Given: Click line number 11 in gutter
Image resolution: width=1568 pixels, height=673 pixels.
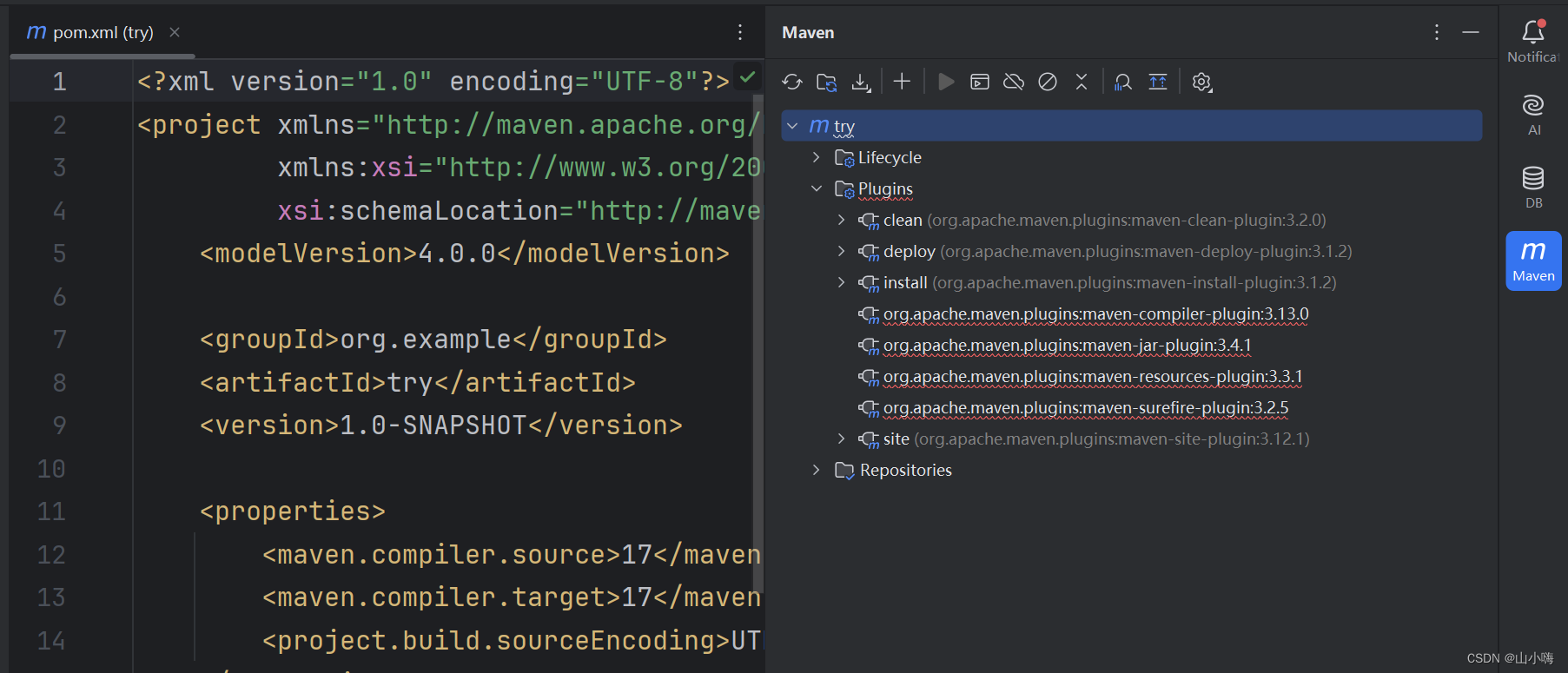Looking at the screenshot, I should click(51, 511).
